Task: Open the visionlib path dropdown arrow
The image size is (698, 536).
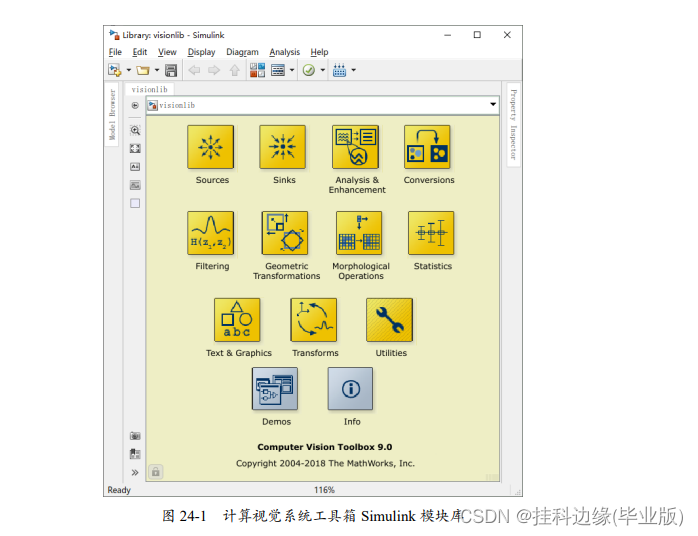Action: click(x=493, y=104)
